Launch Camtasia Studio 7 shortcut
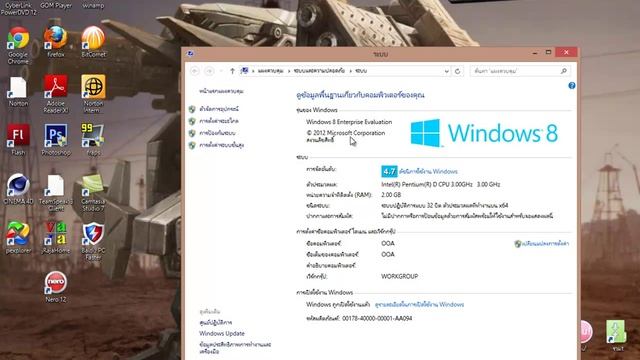This screenshot has width=640, height=360. (93, 193)
